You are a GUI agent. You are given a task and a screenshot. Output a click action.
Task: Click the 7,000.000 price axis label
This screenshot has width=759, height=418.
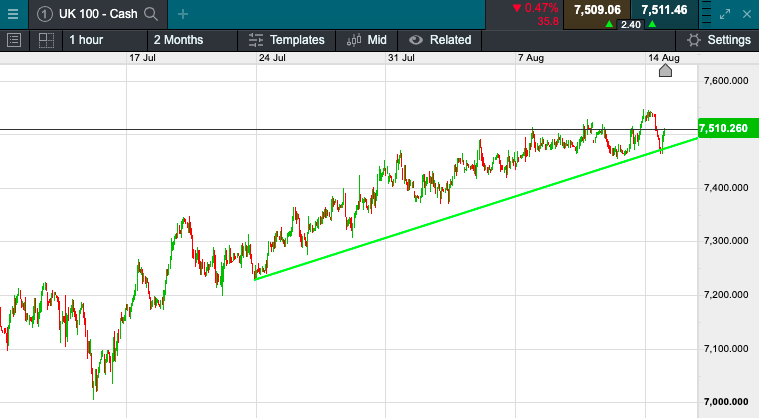(x=726, y=402)
